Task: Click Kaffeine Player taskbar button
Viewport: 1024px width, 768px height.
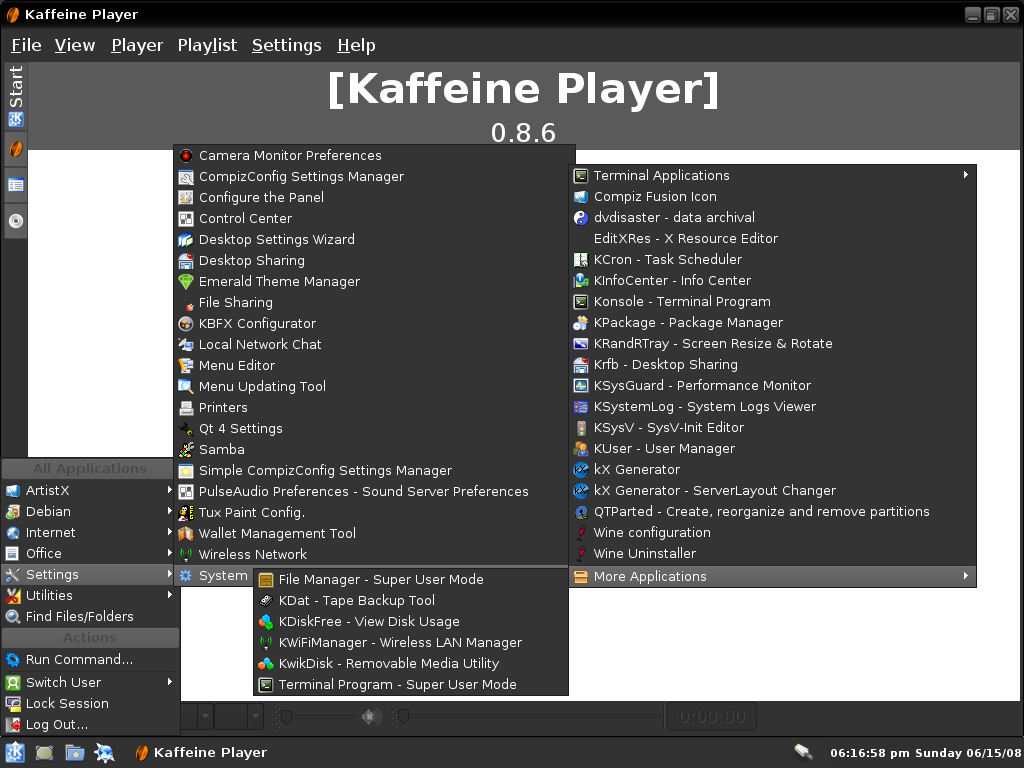Action: click(x=201, y=752)
